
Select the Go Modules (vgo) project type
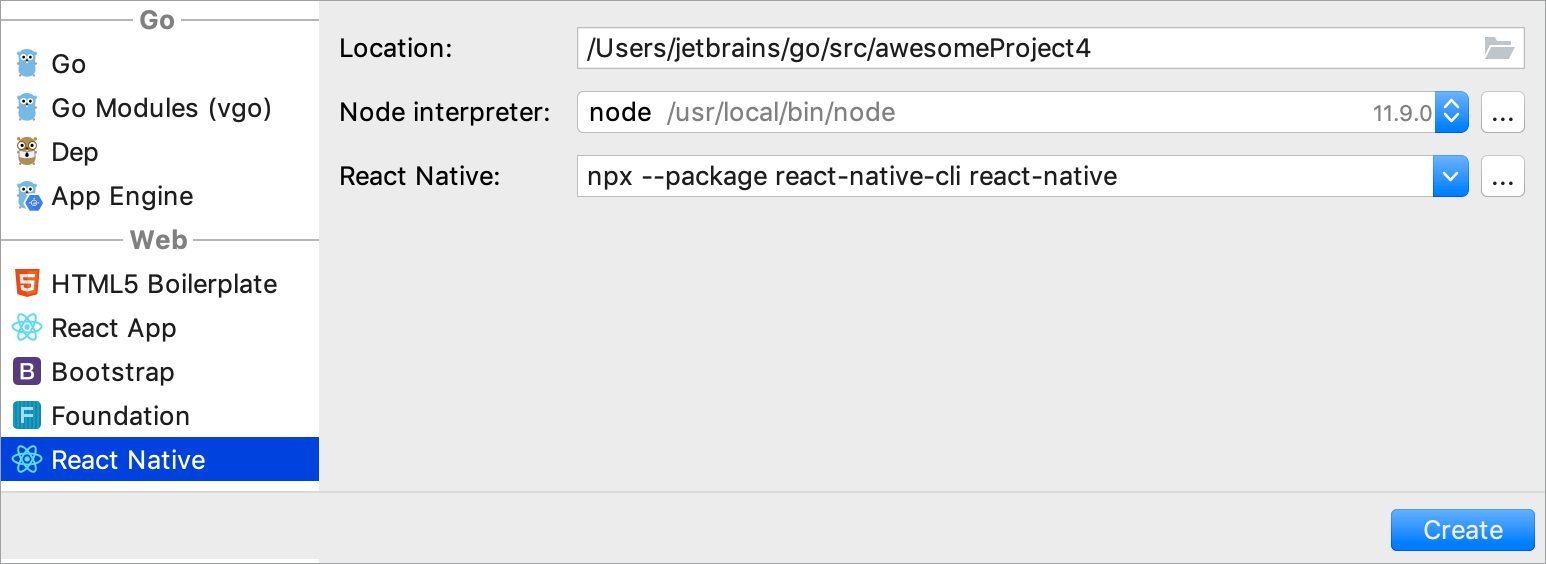tap(161, 108)
